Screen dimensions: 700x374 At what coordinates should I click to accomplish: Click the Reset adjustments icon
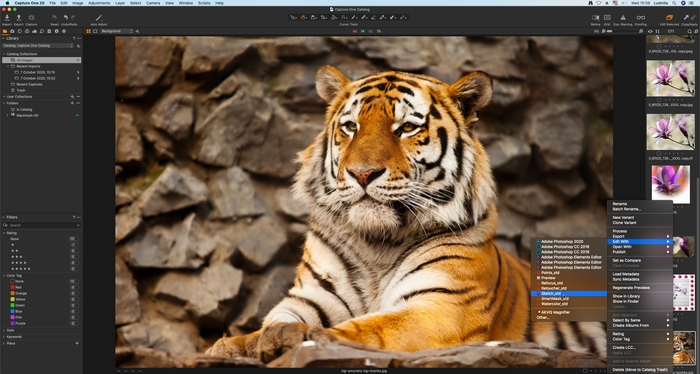tap(54, 17)
